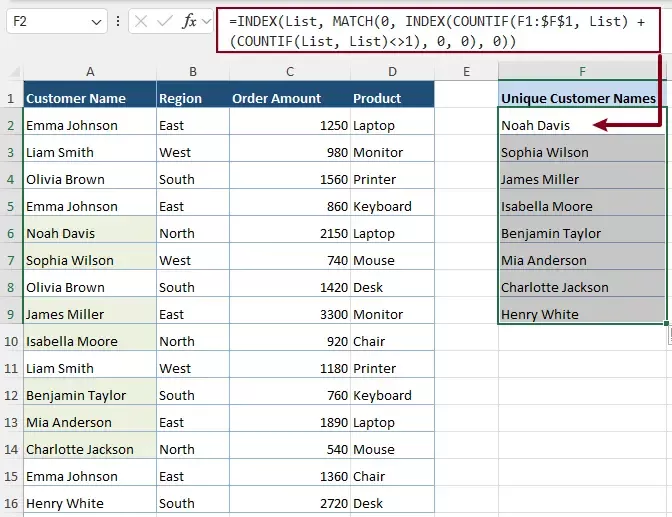Click order amount 980
This screenshot has width=672, height=517.
(x=290, y=148)
